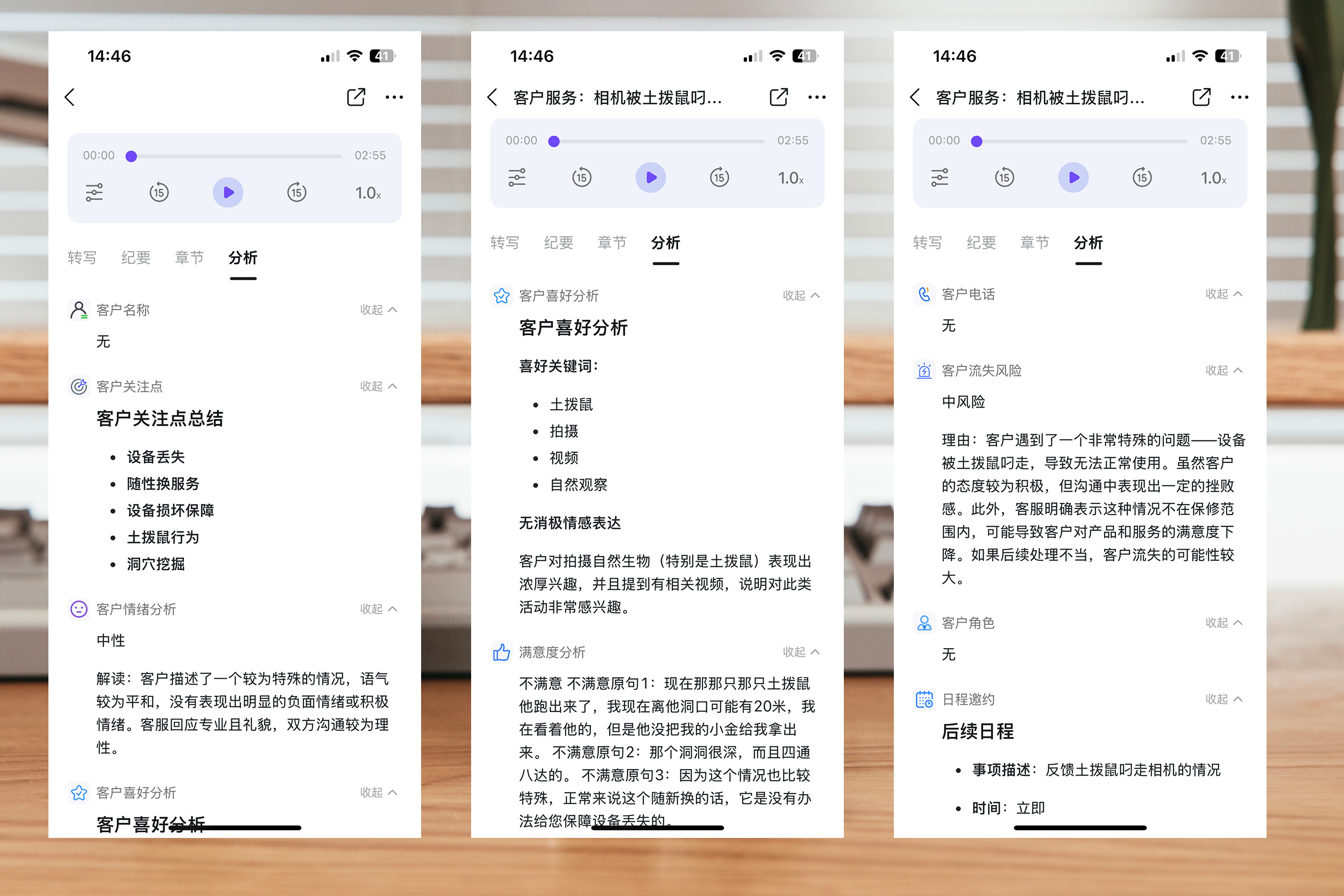Select the 章节 tab on right phone
1344x896 pixels.
pos(1034,243)
